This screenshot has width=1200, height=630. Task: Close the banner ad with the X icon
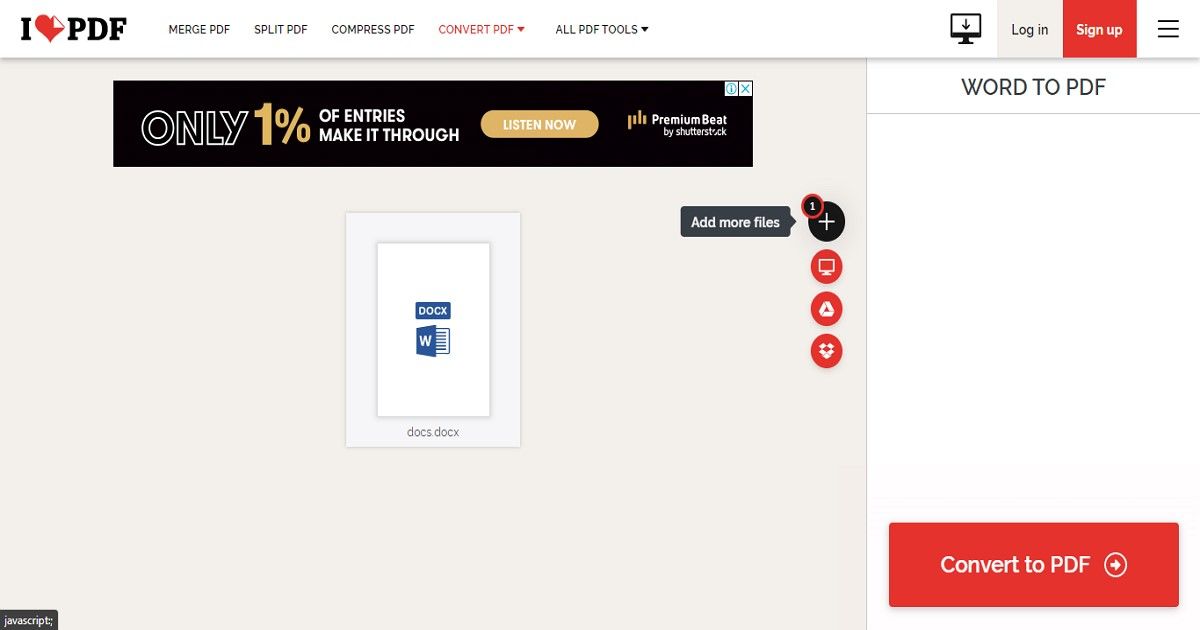[x=745, y=89]
